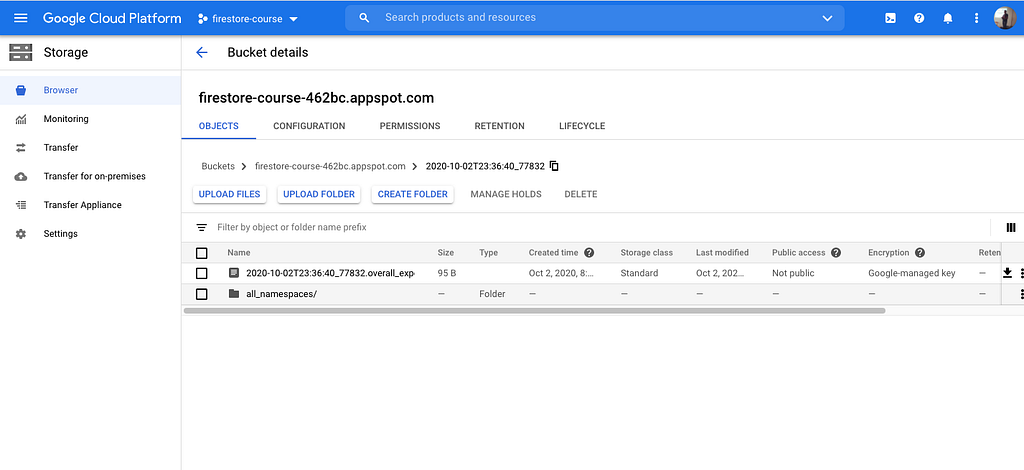Click the '95 B' size cell

(x=447, y=273)
